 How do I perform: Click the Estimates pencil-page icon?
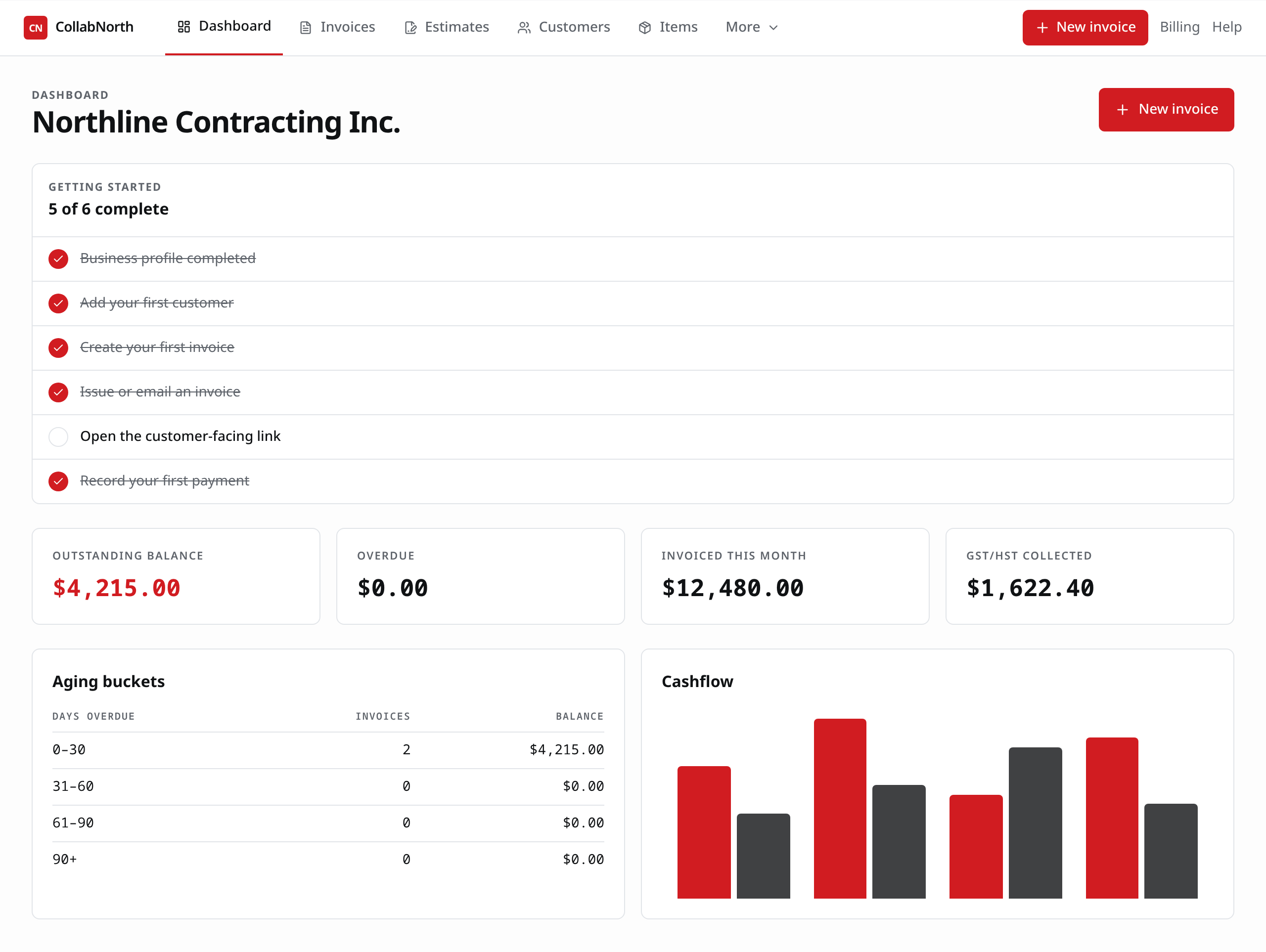410,28
